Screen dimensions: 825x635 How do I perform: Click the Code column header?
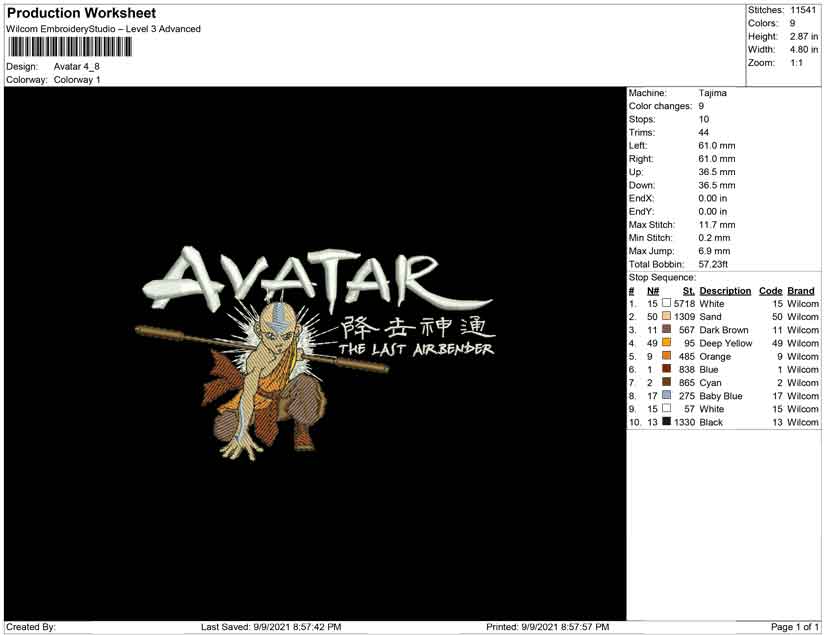(771, 291)
